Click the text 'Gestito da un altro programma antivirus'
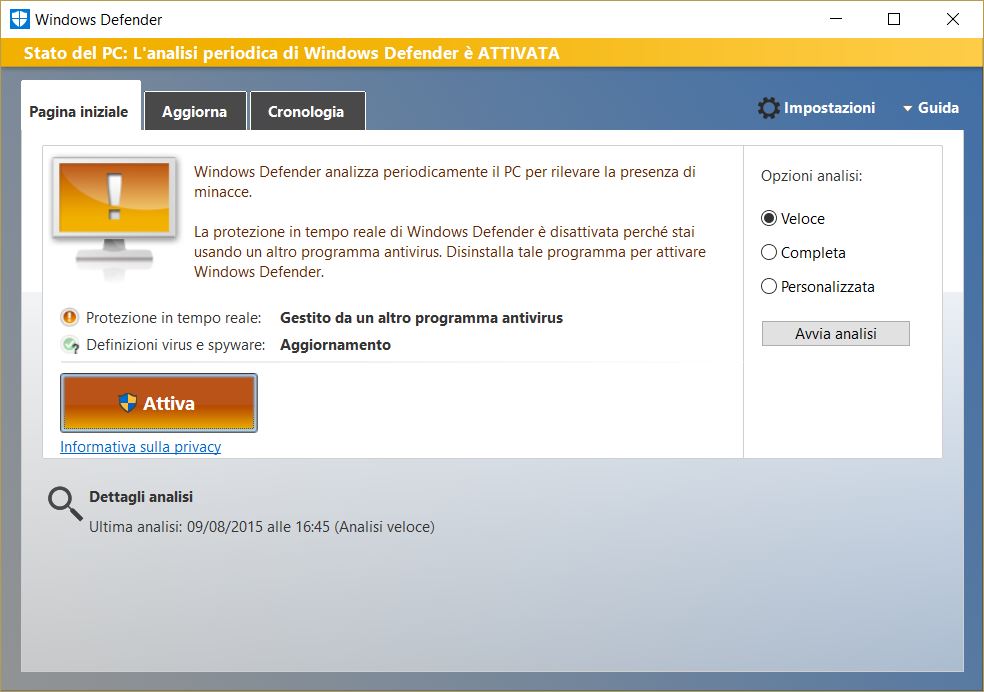Screen dimensions: 984x692 421,318
